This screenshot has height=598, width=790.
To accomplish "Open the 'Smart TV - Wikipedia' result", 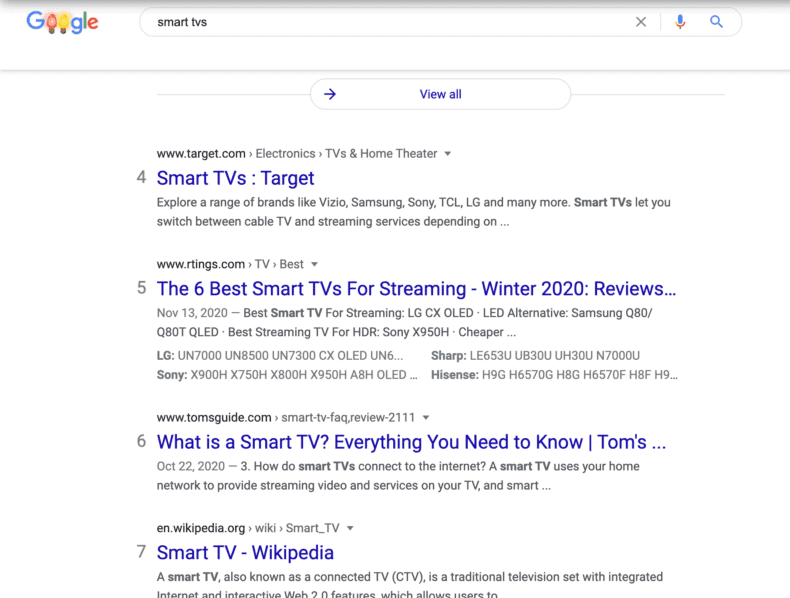I will click(245, 553).
